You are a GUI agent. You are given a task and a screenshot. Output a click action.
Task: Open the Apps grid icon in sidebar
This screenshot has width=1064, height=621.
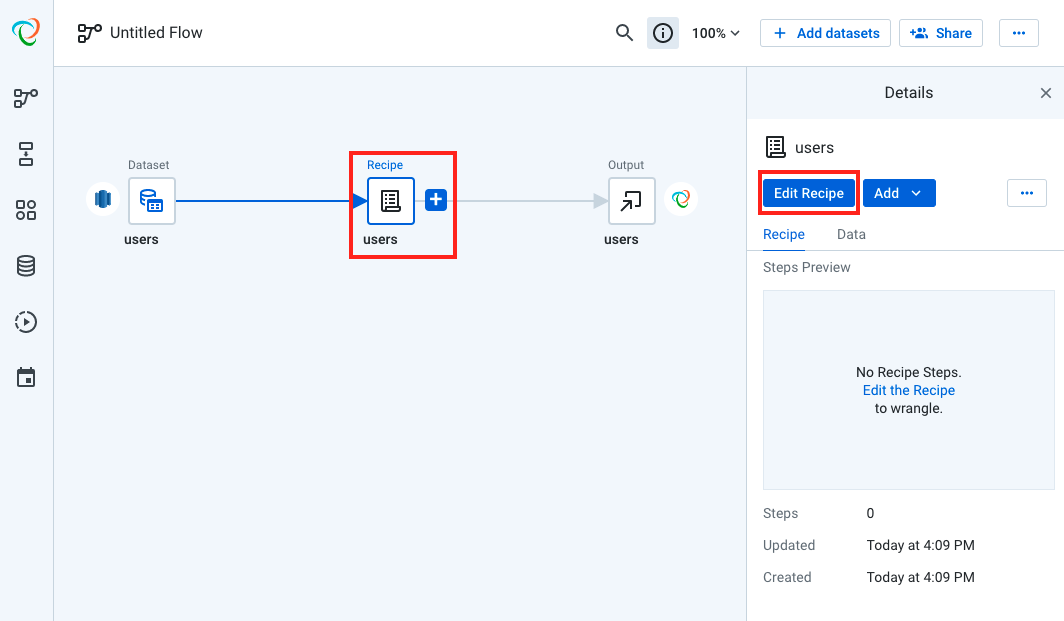tap(25, 210)
